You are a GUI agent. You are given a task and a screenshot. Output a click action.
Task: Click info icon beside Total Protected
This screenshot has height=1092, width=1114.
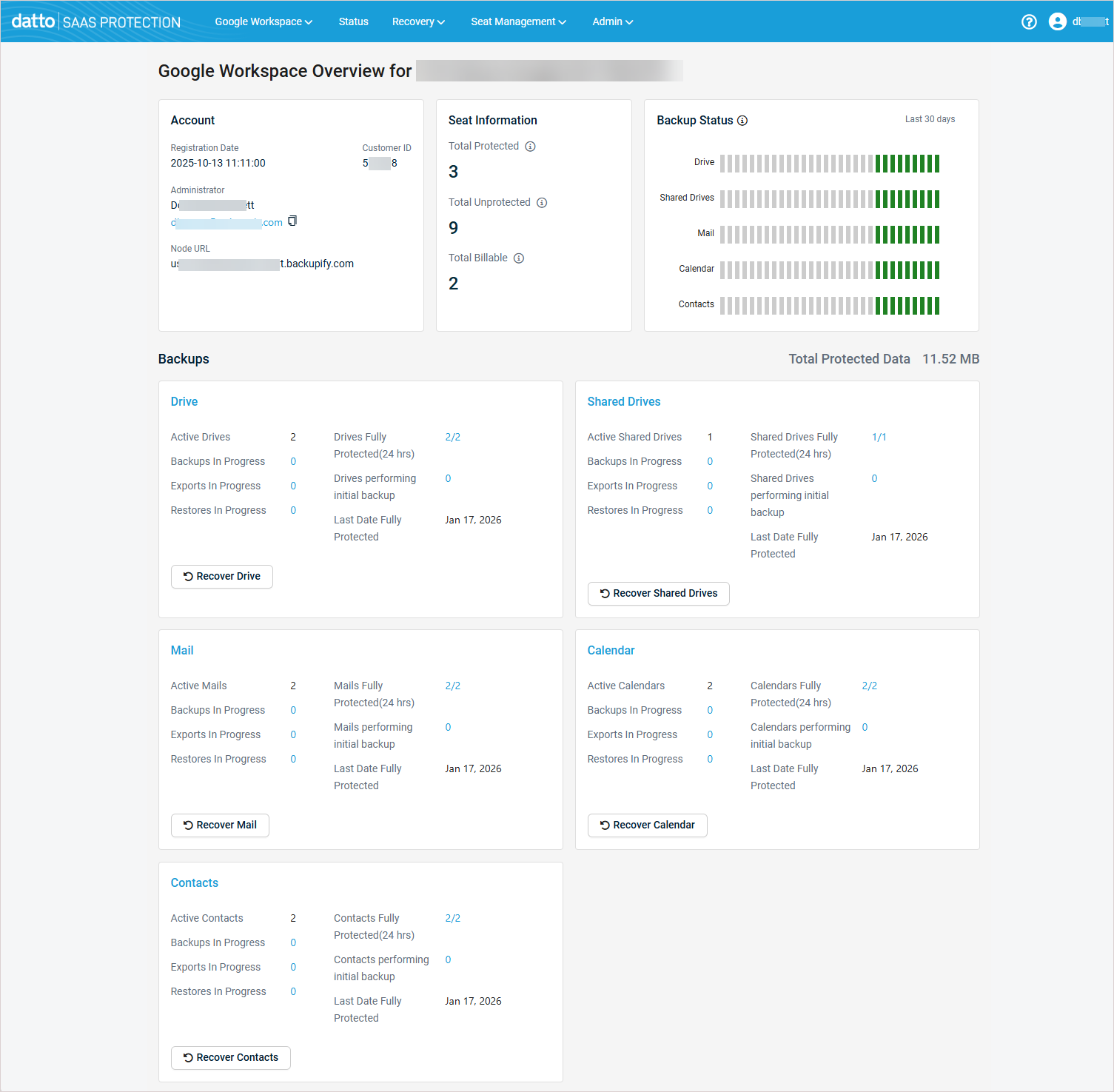[x=530, y=147]
